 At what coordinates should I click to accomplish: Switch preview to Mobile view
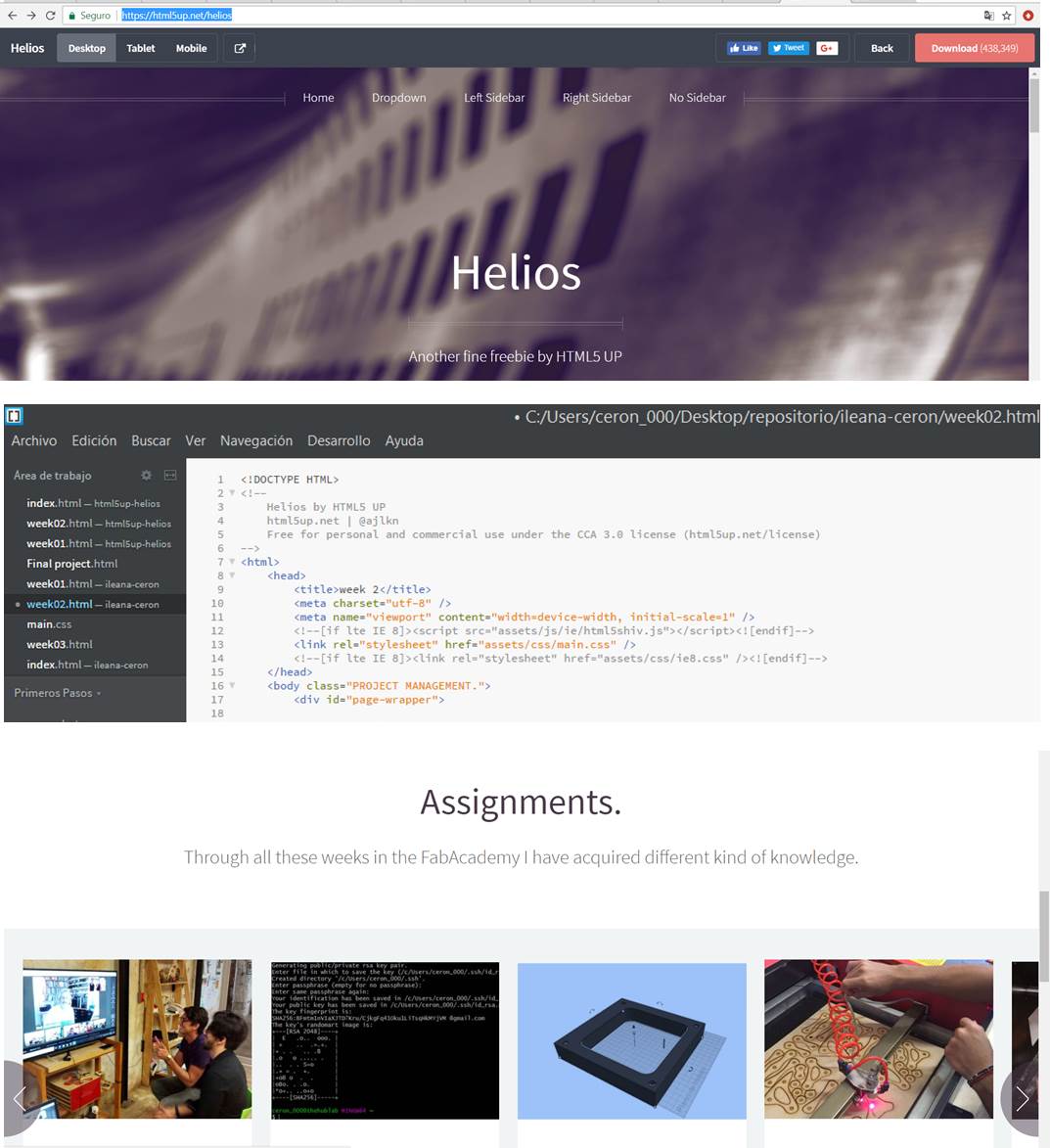(x=191, y=48)
